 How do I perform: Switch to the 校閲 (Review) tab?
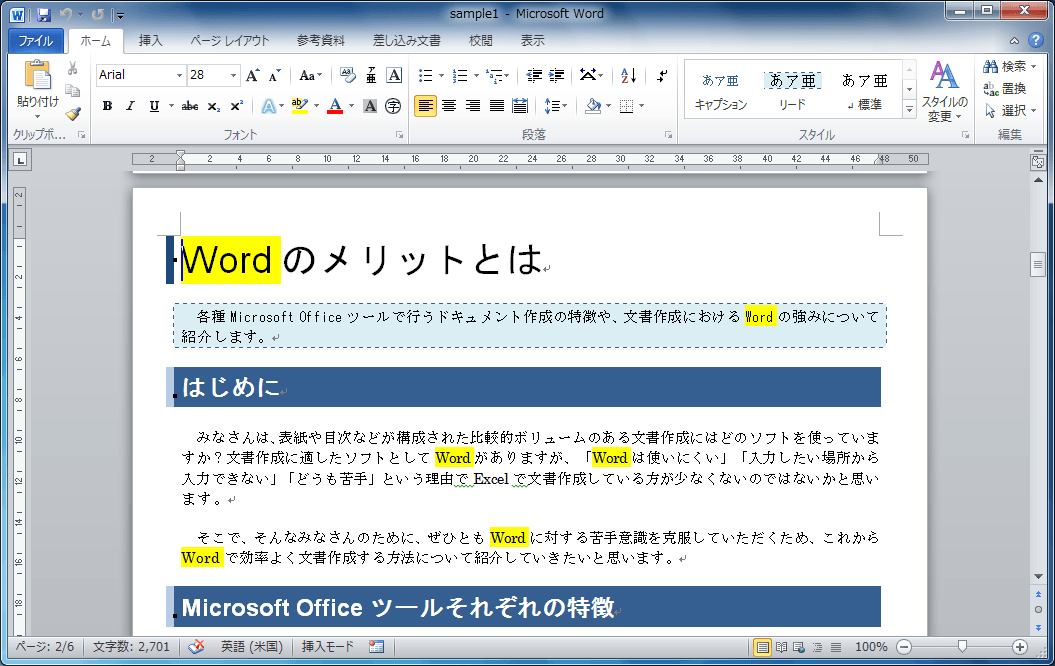pos(480,41)
